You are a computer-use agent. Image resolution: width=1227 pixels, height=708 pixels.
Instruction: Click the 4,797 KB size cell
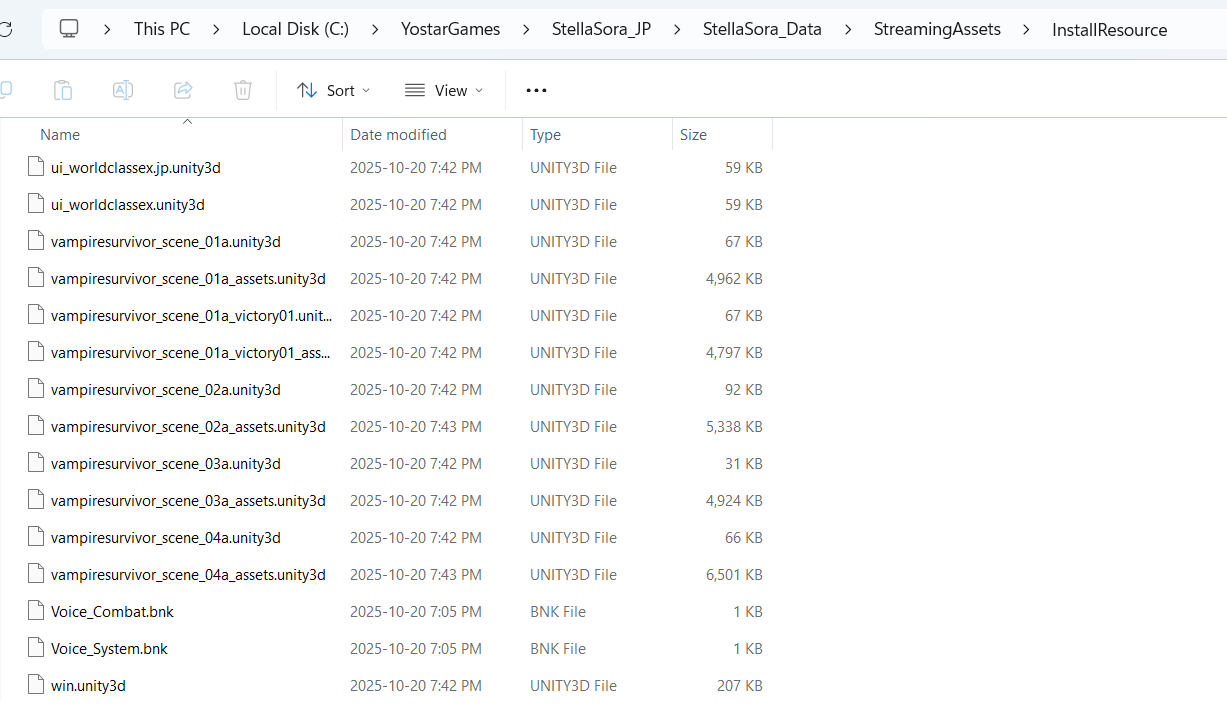pyautogui.click(x=734, y=352)
